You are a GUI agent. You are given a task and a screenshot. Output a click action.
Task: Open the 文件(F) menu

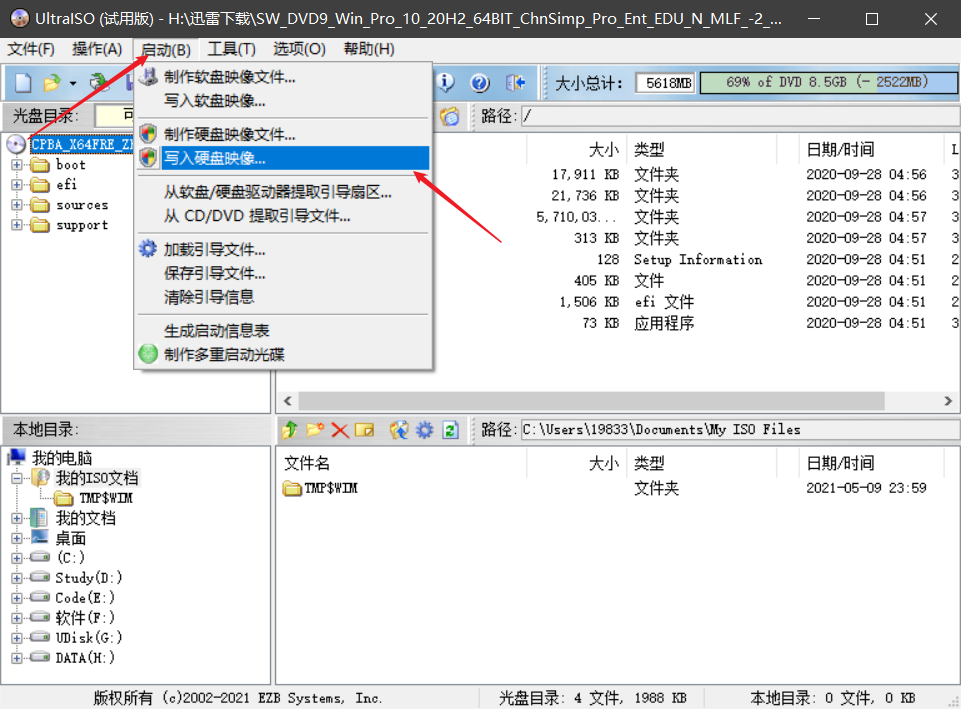click(x=31, y=49)
